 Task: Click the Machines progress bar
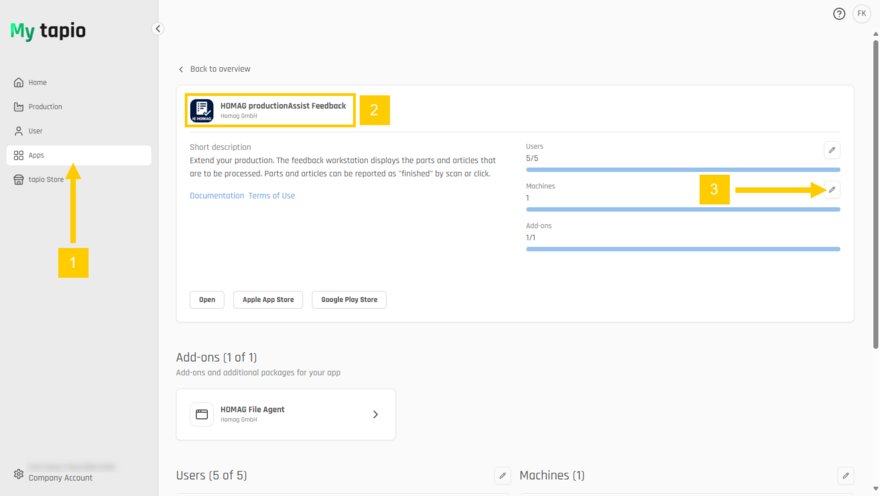pos(683,209)
